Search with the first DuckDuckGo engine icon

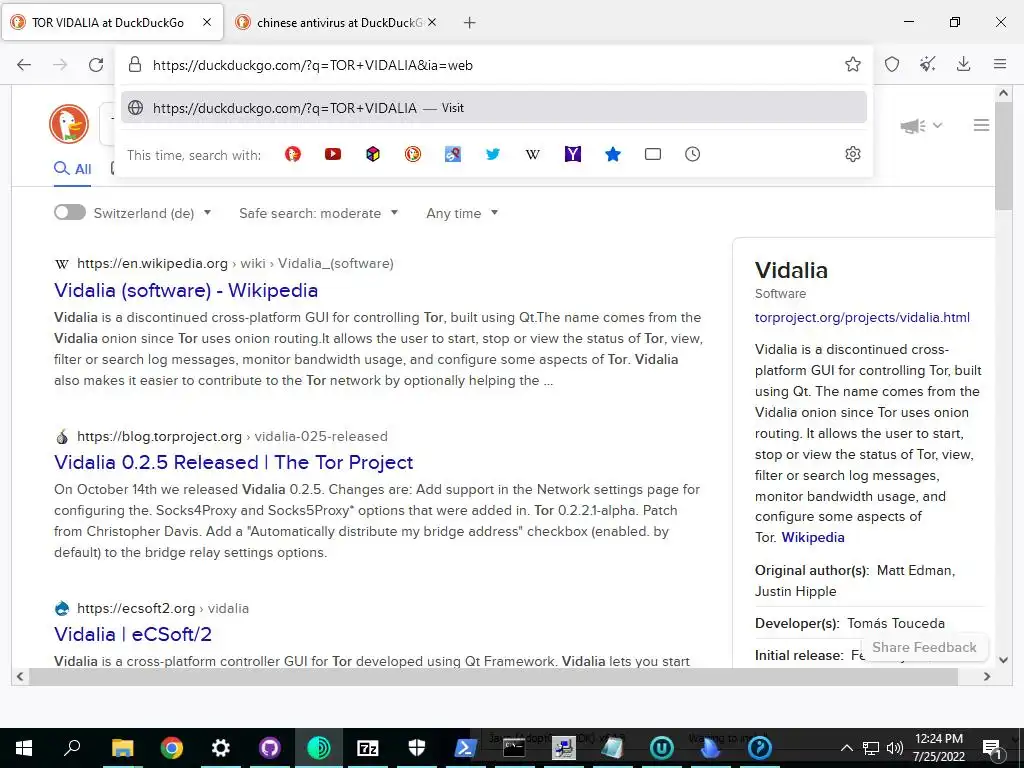[293, 154]
